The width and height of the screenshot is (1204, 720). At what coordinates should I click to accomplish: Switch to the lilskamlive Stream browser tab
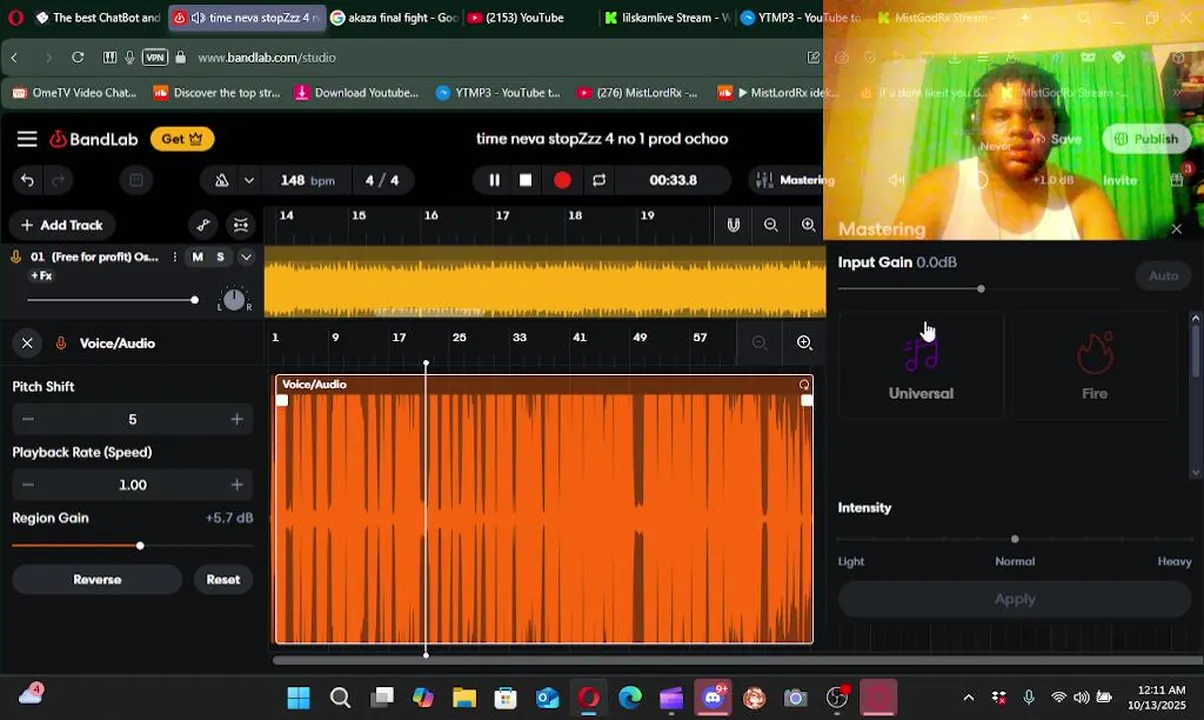coord(667,18)
